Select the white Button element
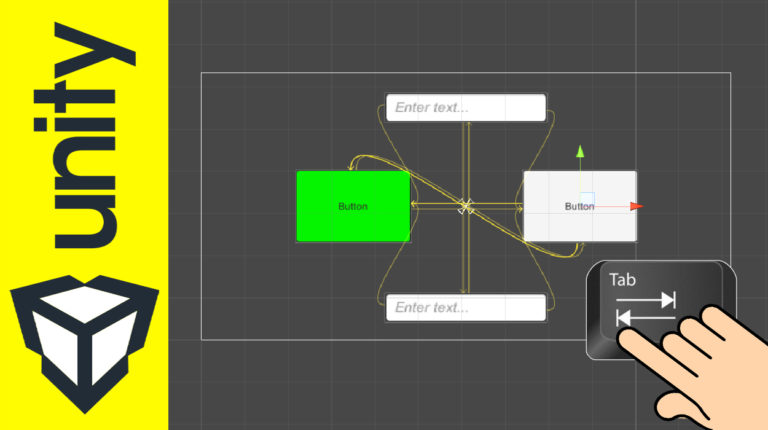 pyautogui.click(x=580, y=206)
